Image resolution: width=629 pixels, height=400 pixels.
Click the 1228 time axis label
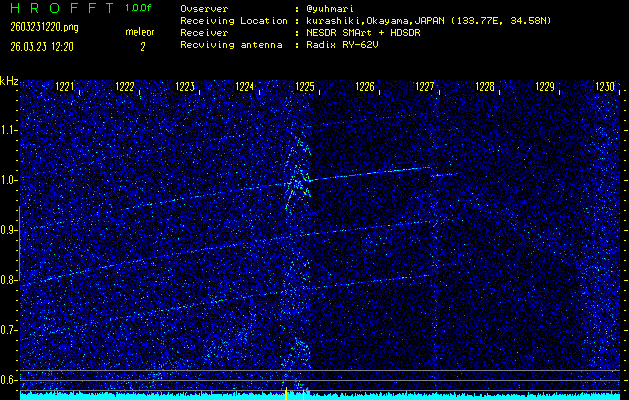(x=485, y=87)
